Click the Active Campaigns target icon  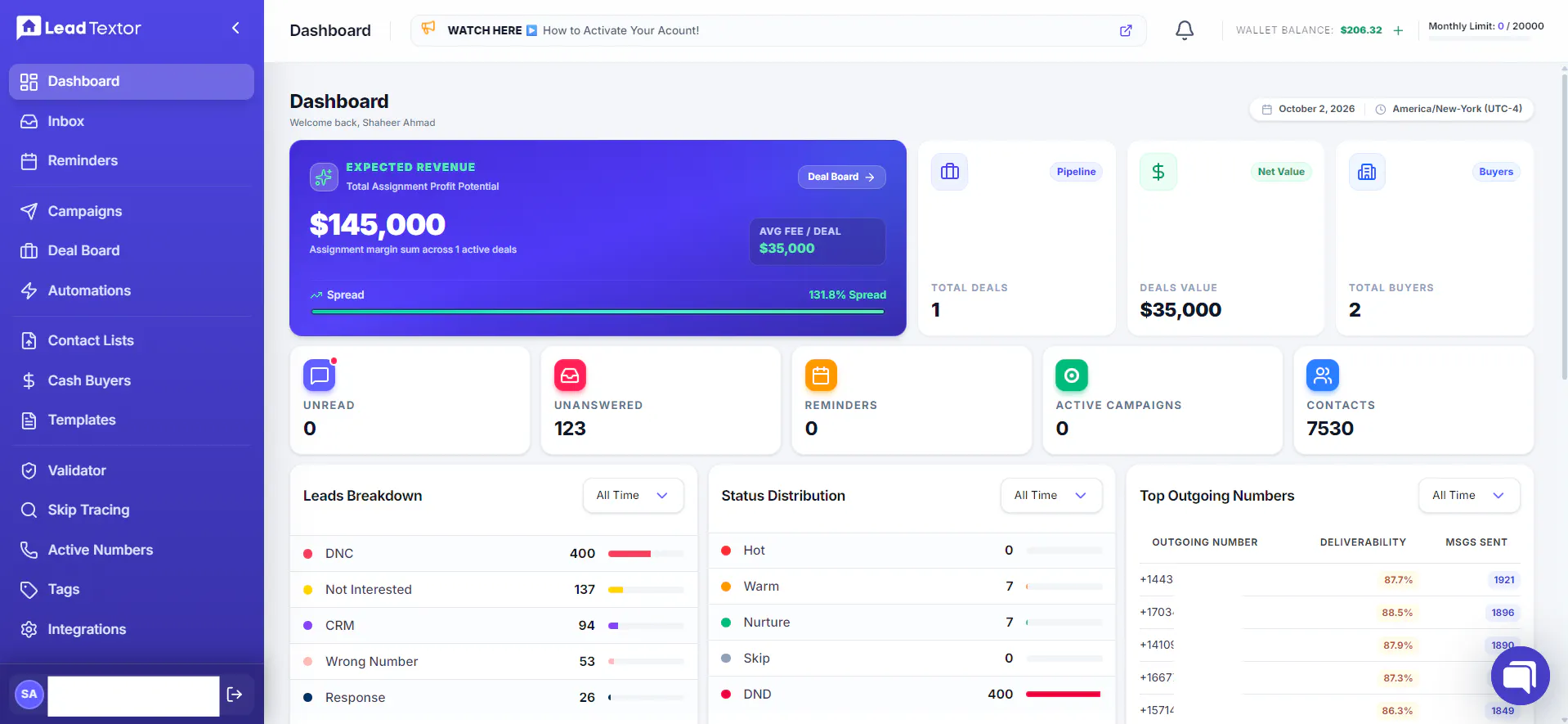[x=1072, y=375]
